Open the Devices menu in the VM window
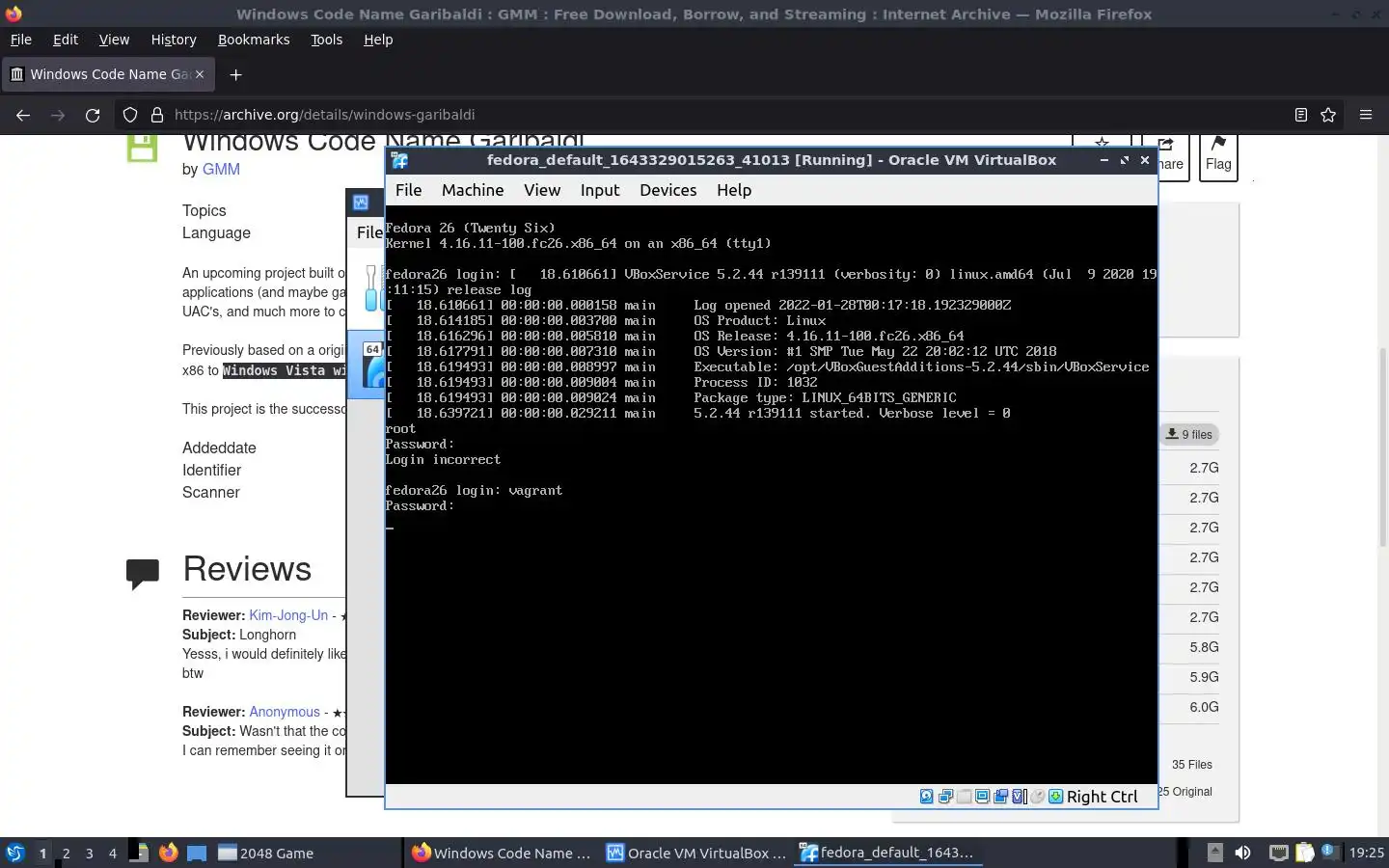Viewport: 1389px width, 868px height. coord(668,190)
